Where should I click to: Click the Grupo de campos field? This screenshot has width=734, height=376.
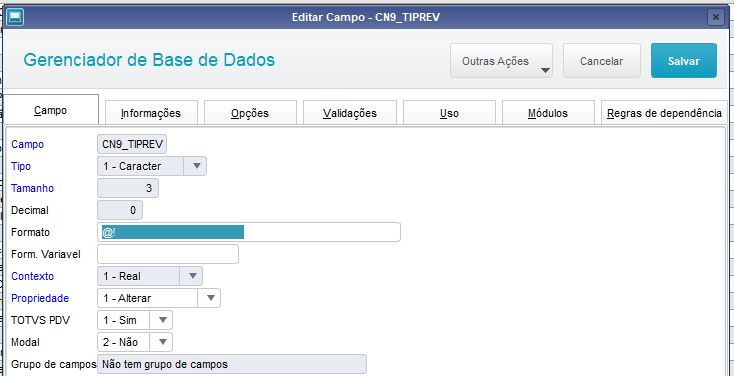coord(232,364)
